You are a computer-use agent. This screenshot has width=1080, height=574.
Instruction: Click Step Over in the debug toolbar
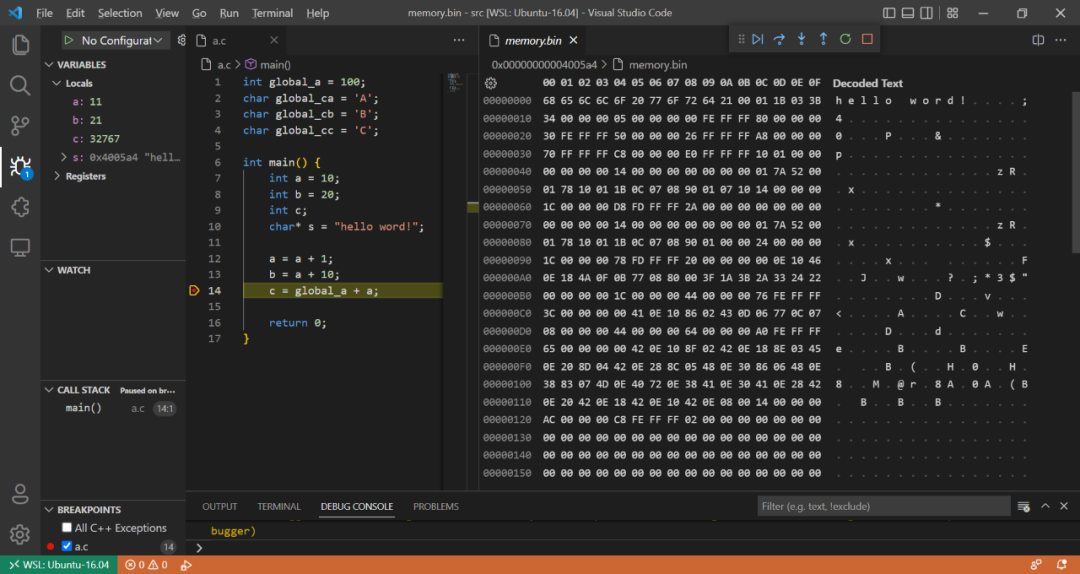pos(780,39)
